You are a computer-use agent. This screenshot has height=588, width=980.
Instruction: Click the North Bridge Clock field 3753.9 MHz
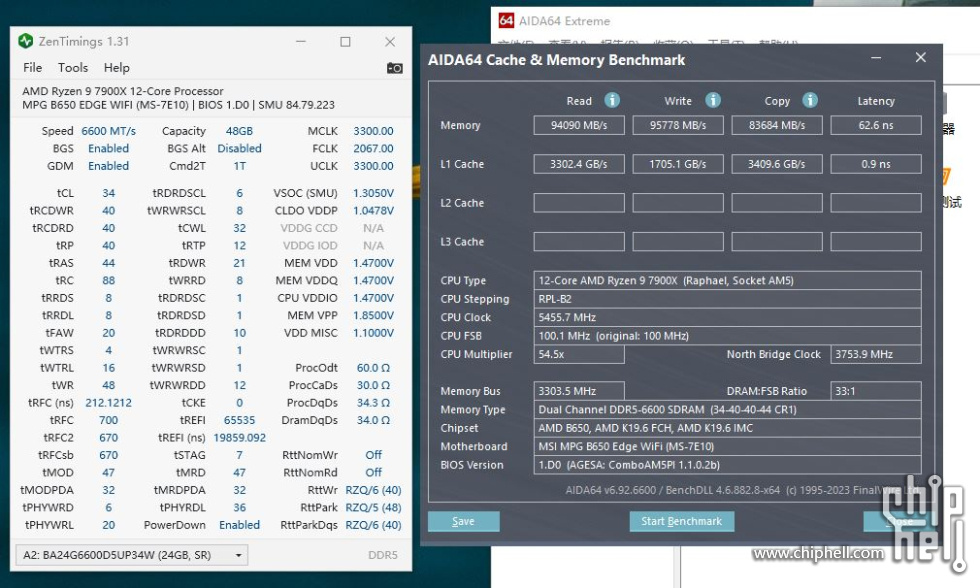point(876,354)
